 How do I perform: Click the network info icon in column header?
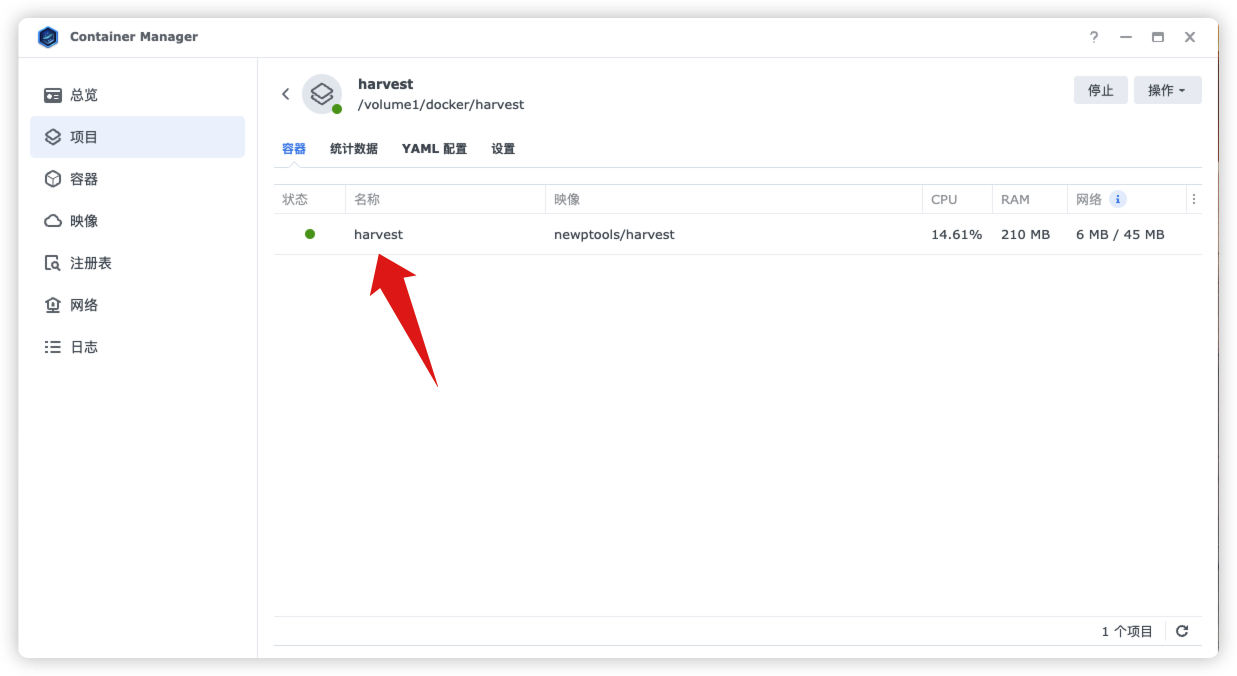click(x=1118, y=199)
